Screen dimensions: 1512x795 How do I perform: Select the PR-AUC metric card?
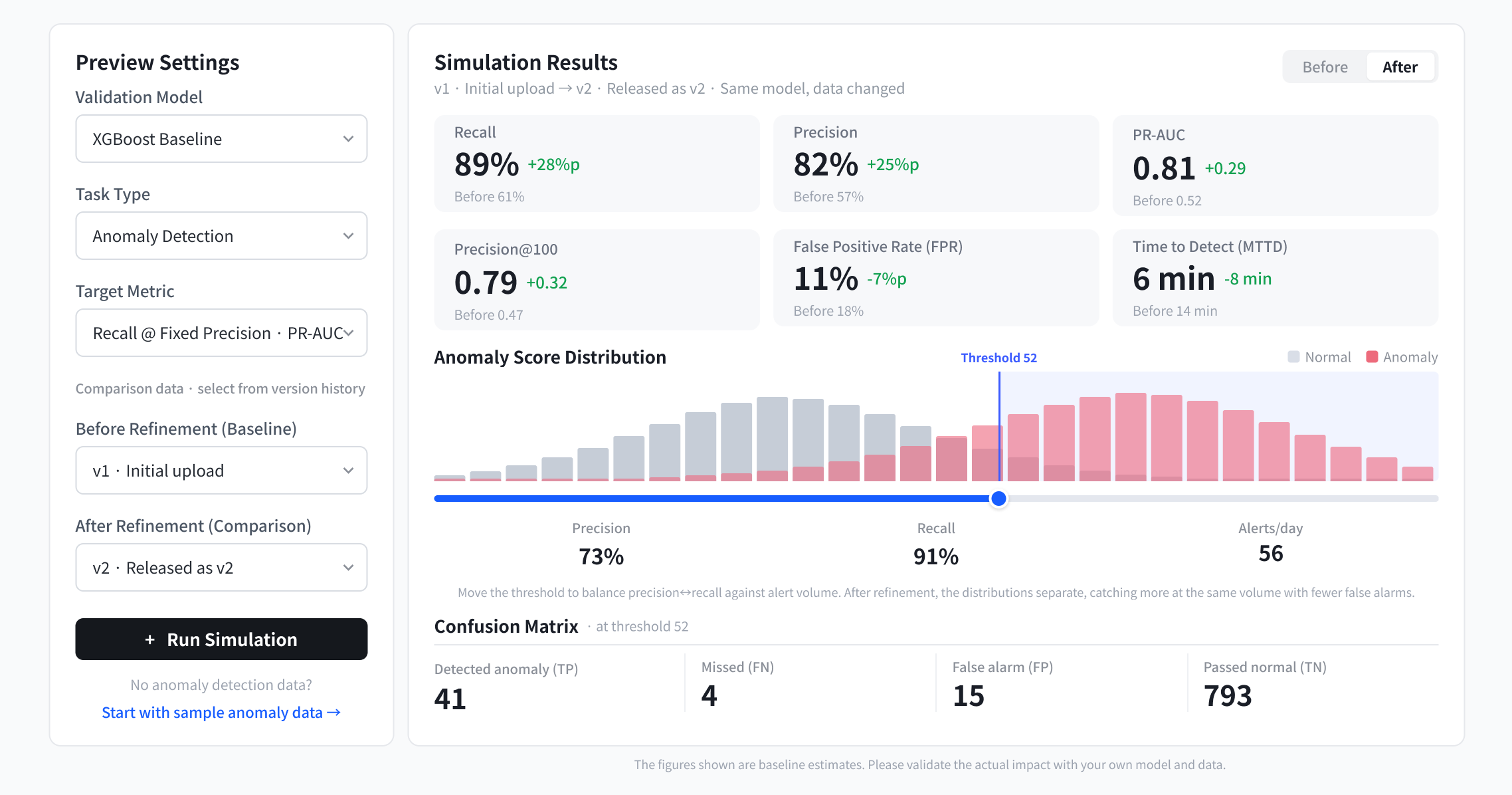[x=1276, y=166]
